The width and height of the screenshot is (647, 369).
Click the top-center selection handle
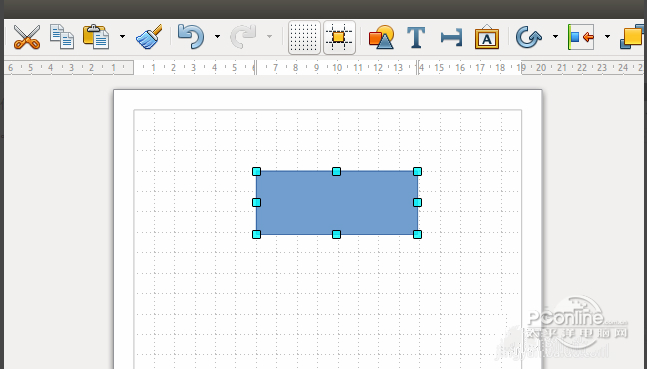coord(336,171)
